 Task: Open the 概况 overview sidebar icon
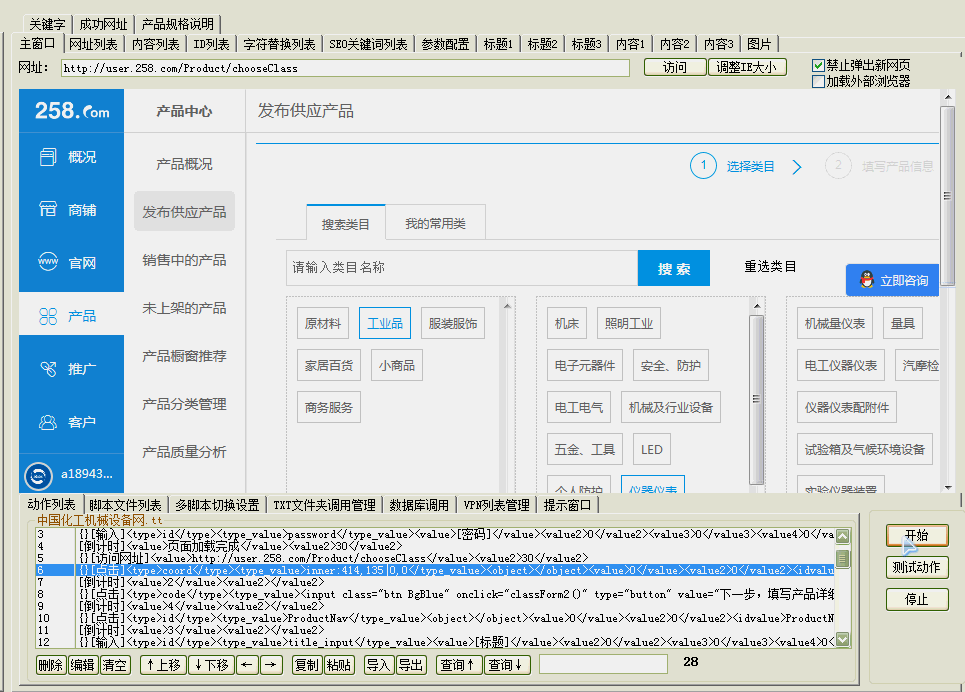(48, 157)
